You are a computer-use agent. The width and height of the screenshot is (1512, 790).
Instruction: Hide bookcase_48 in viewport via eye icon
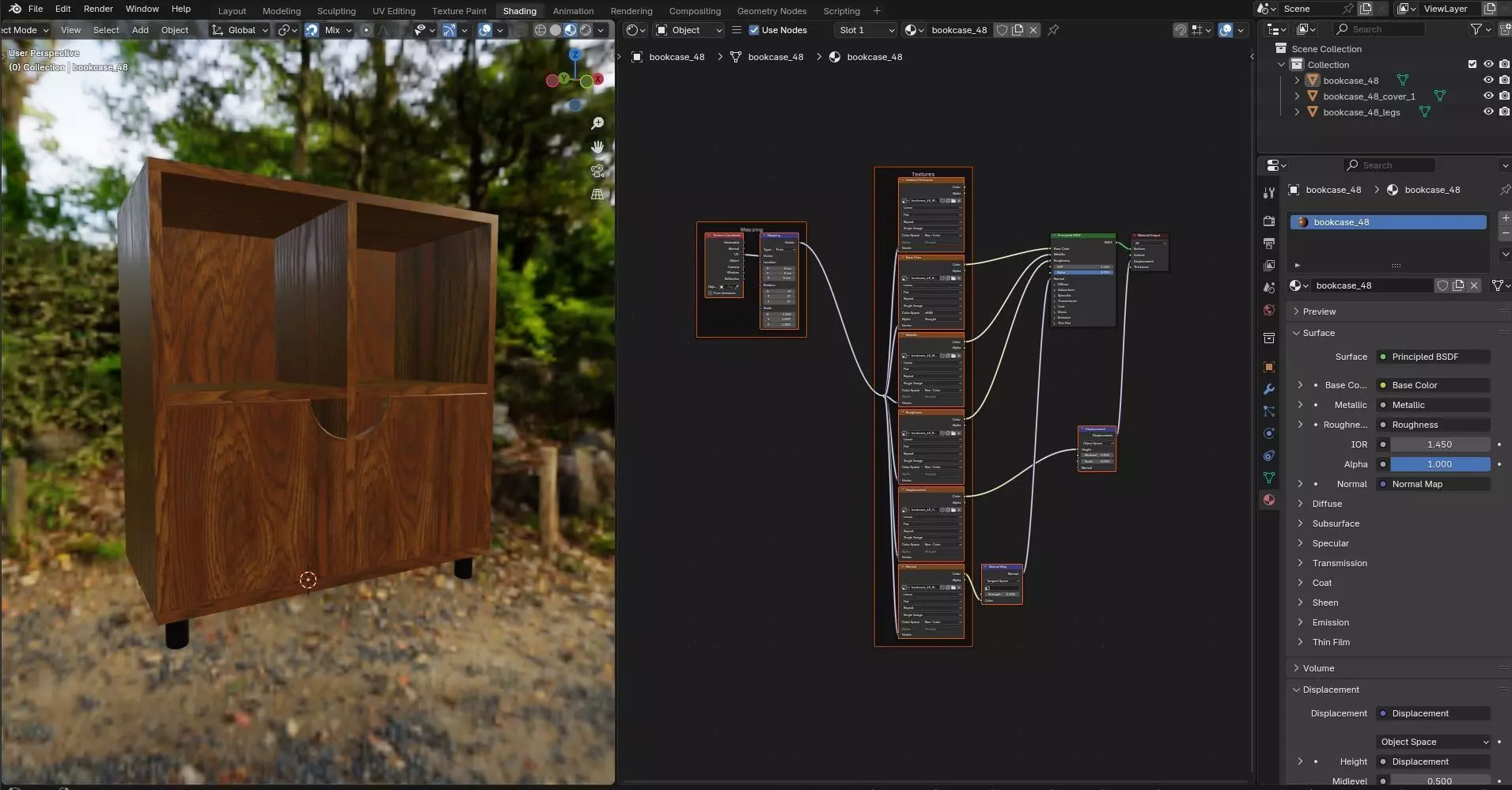[x=1488, y=81]
